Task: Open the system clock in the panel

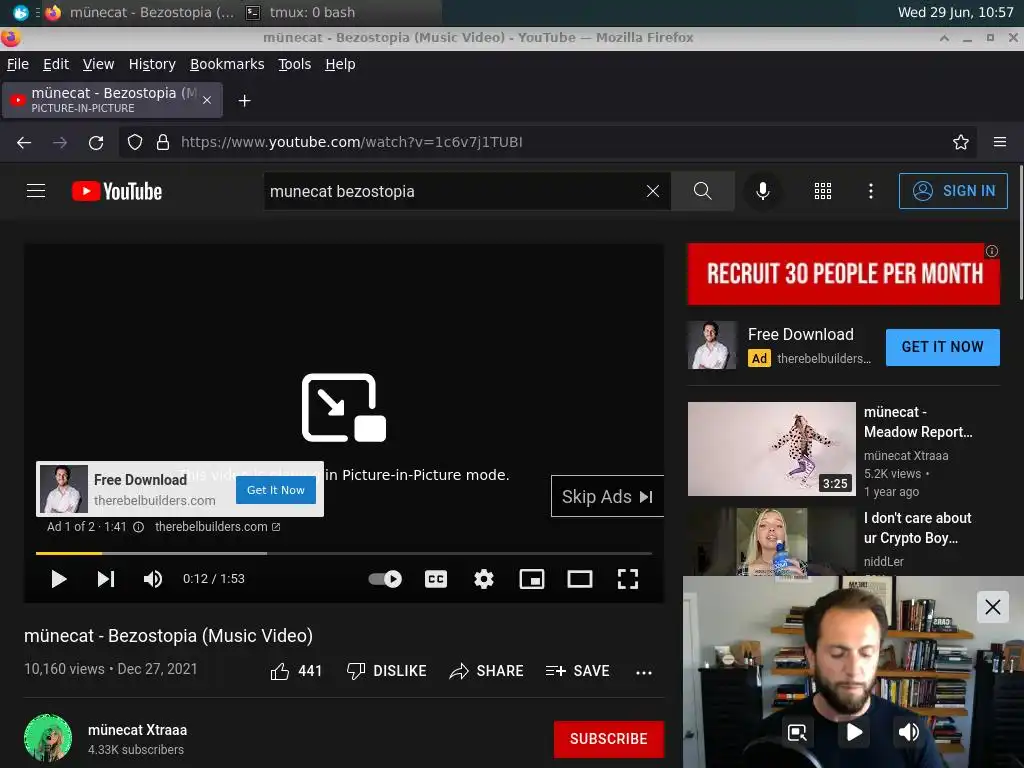Action: tap(955, 12)
